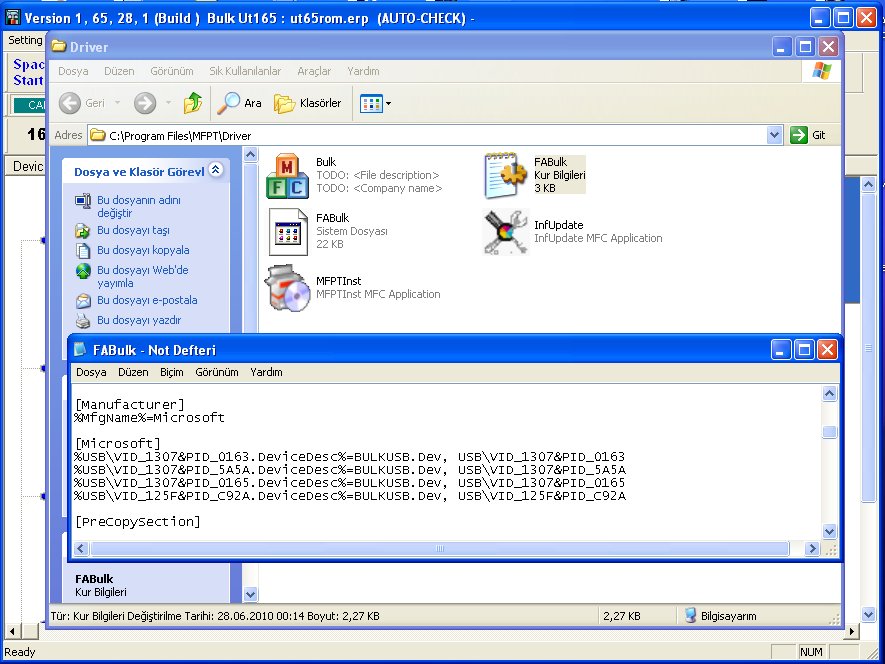This screenshot has width=885, height=664.
Task: Click the %MfgName%=Microsoft line
Action: point(150,418)
